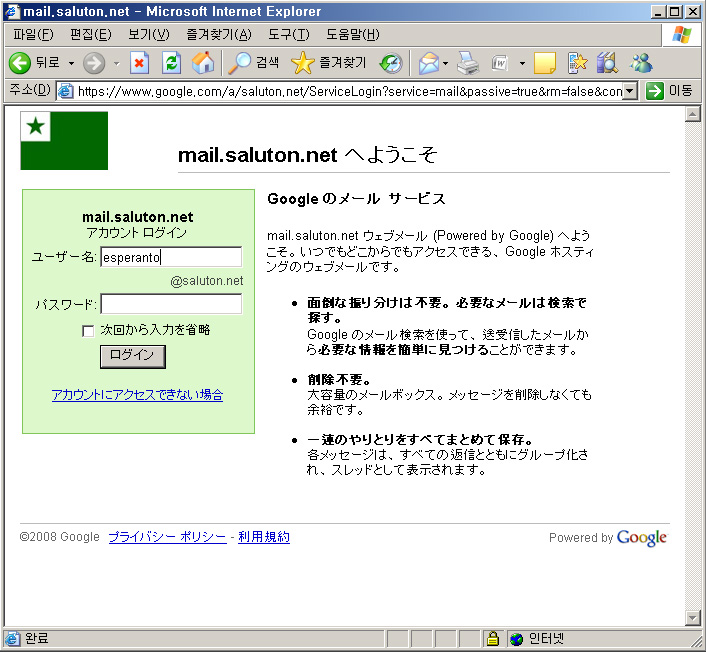Screen dimensions: 706x652
Task: Expand the Back button history dropdown arrow
Action: pos(71,63)
